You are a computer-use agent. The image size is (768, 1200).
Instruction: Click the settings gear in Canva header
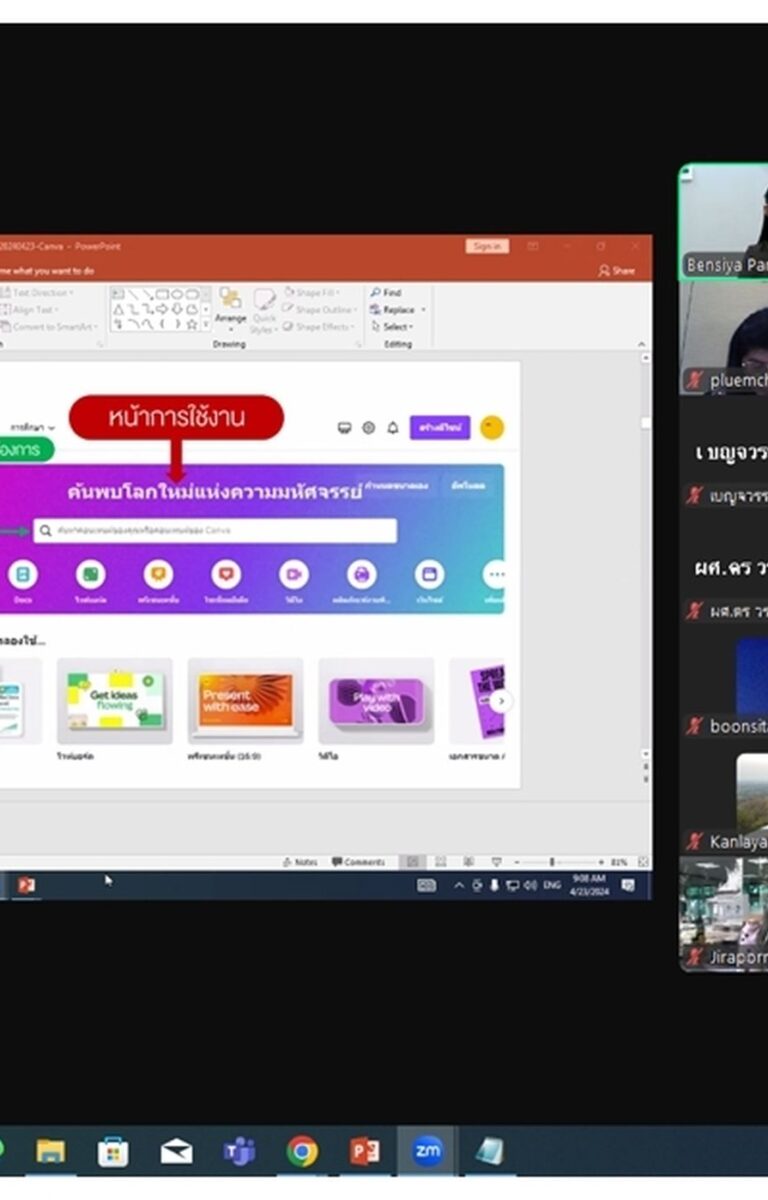coord(368,428)
